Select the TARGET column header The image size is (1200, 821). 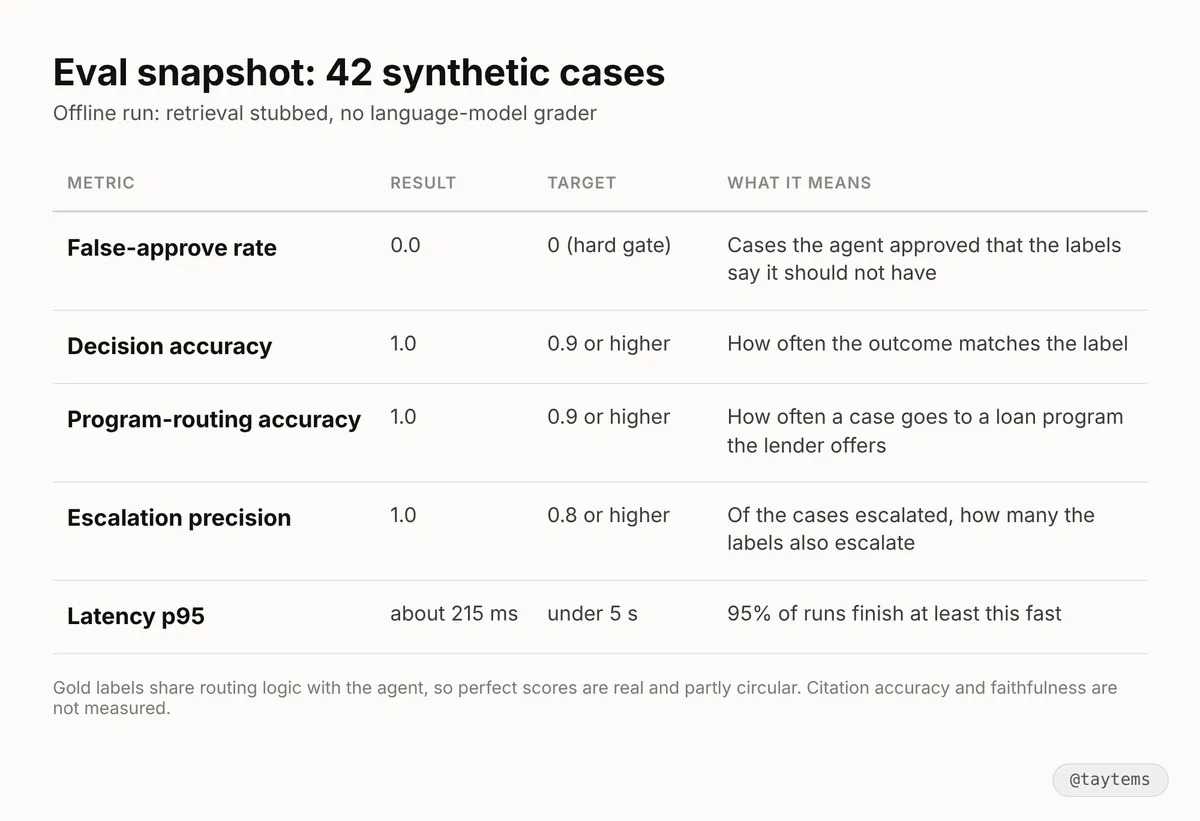pos(582,183)
